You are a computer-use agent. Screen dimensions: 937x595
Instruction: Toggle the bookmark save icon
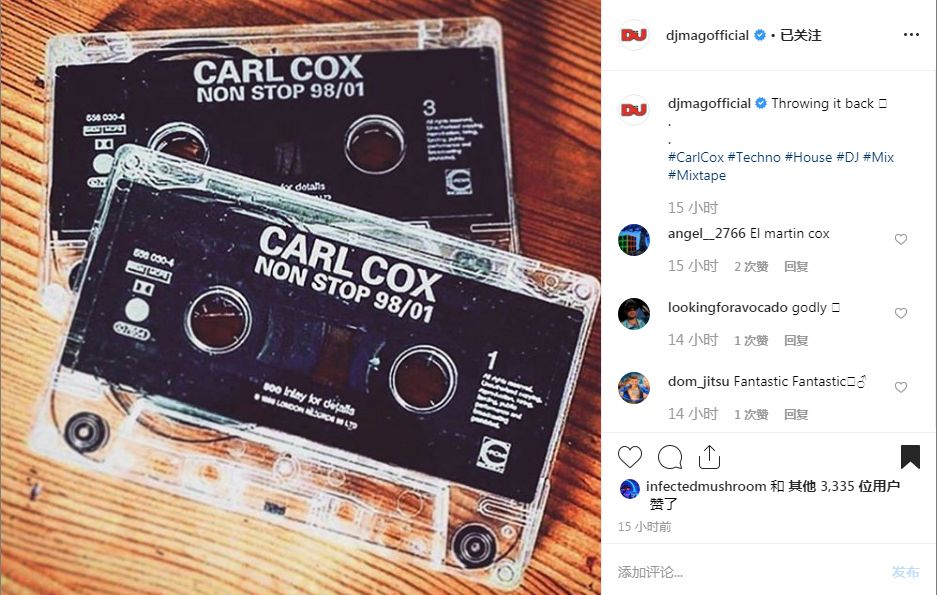(910, 457)
